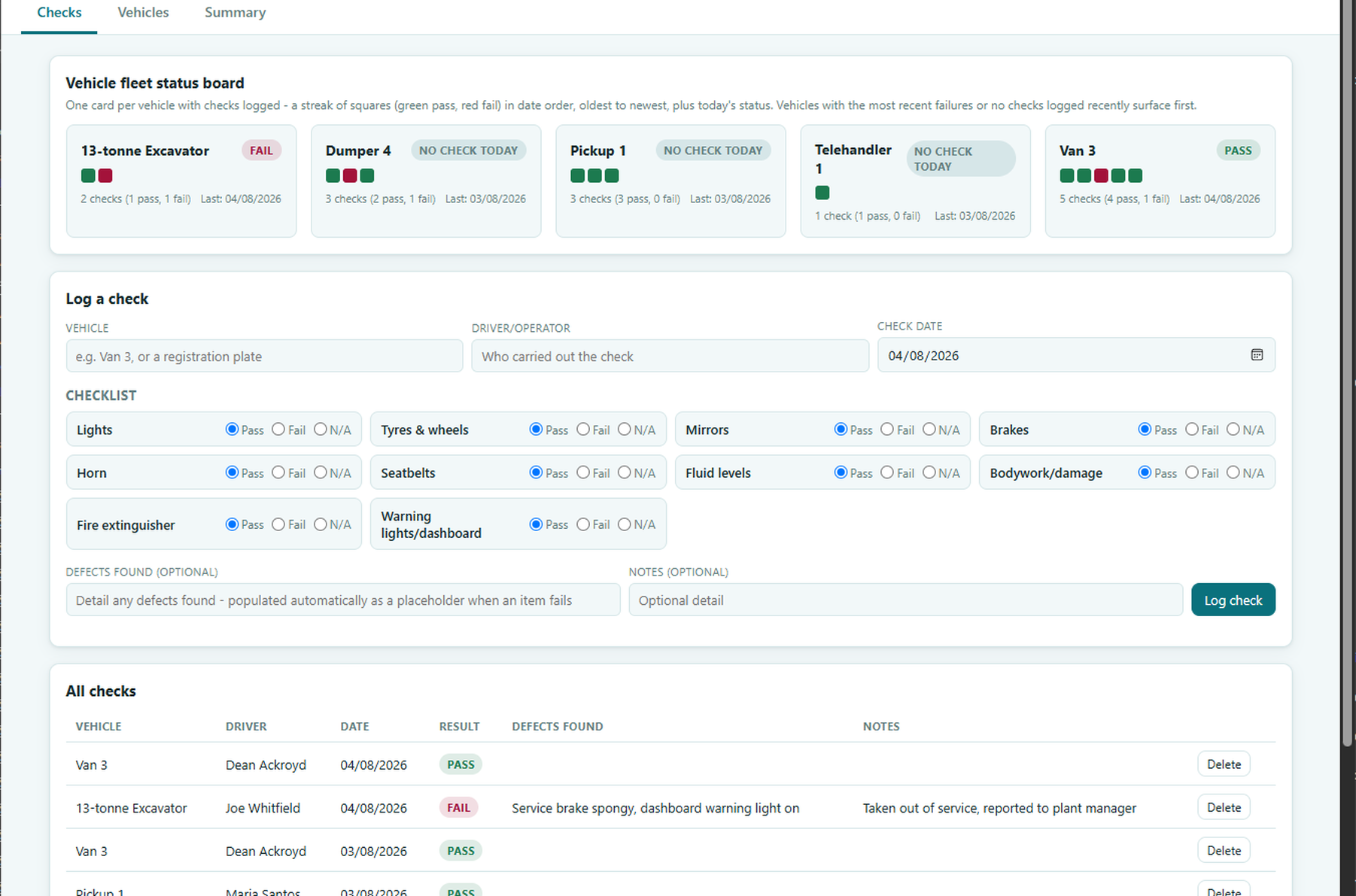Go to the Summary tab

click(x=235, y=13)
